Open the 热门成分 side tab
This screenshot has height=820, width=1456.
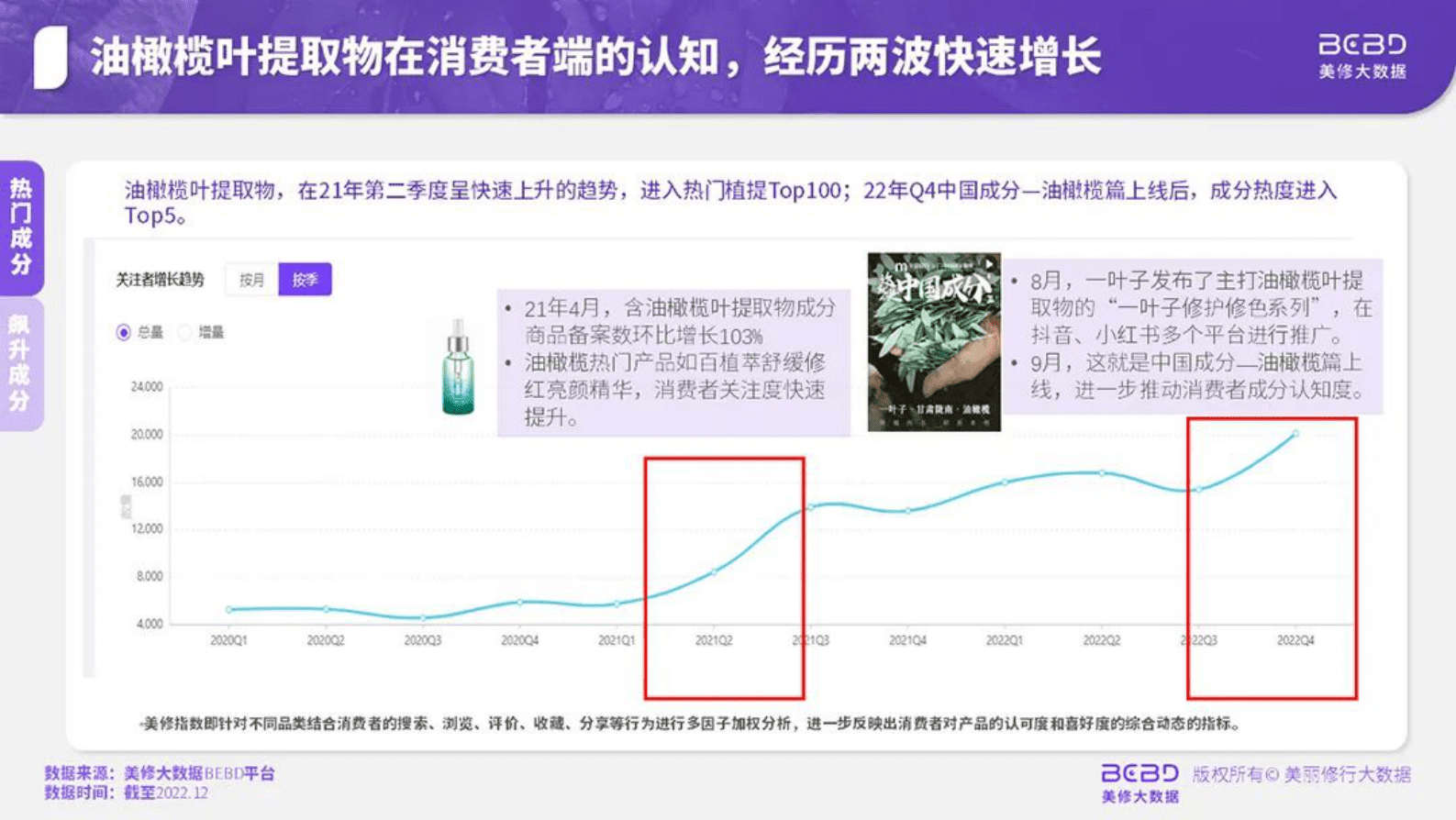21,227
